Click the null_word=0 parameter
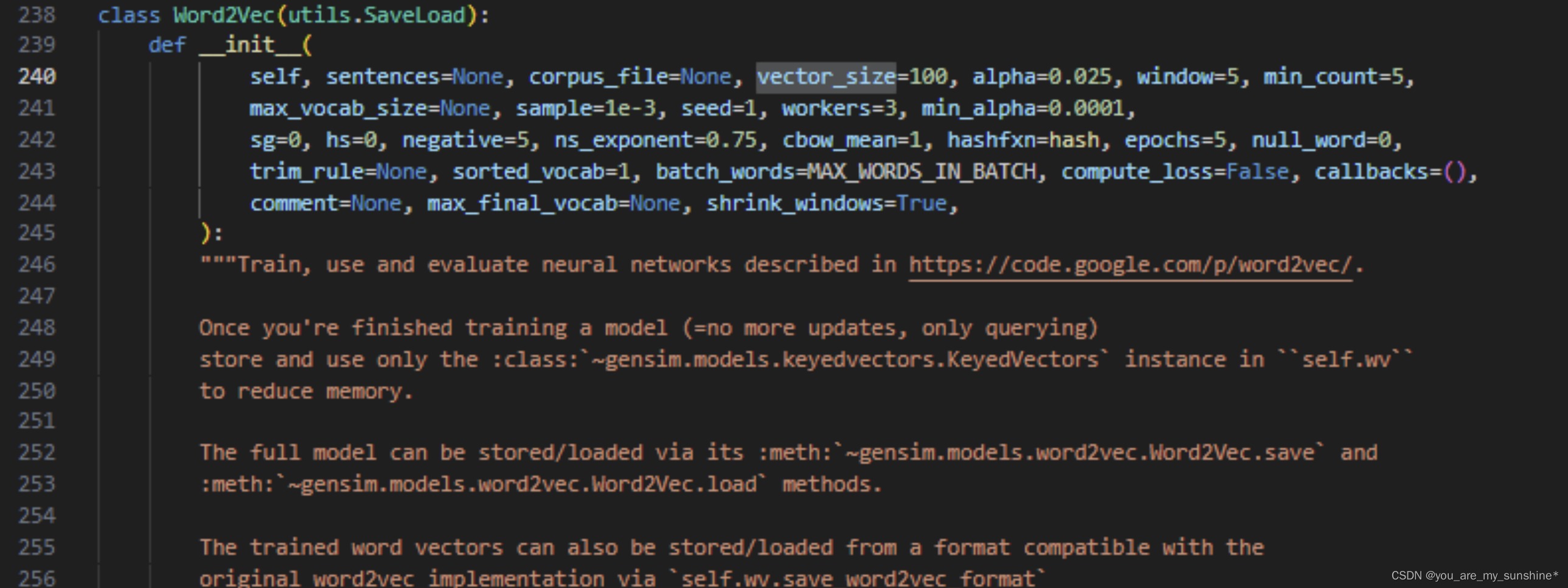The height and width of the screenshot is (588, 1568). coord(1321,140)
